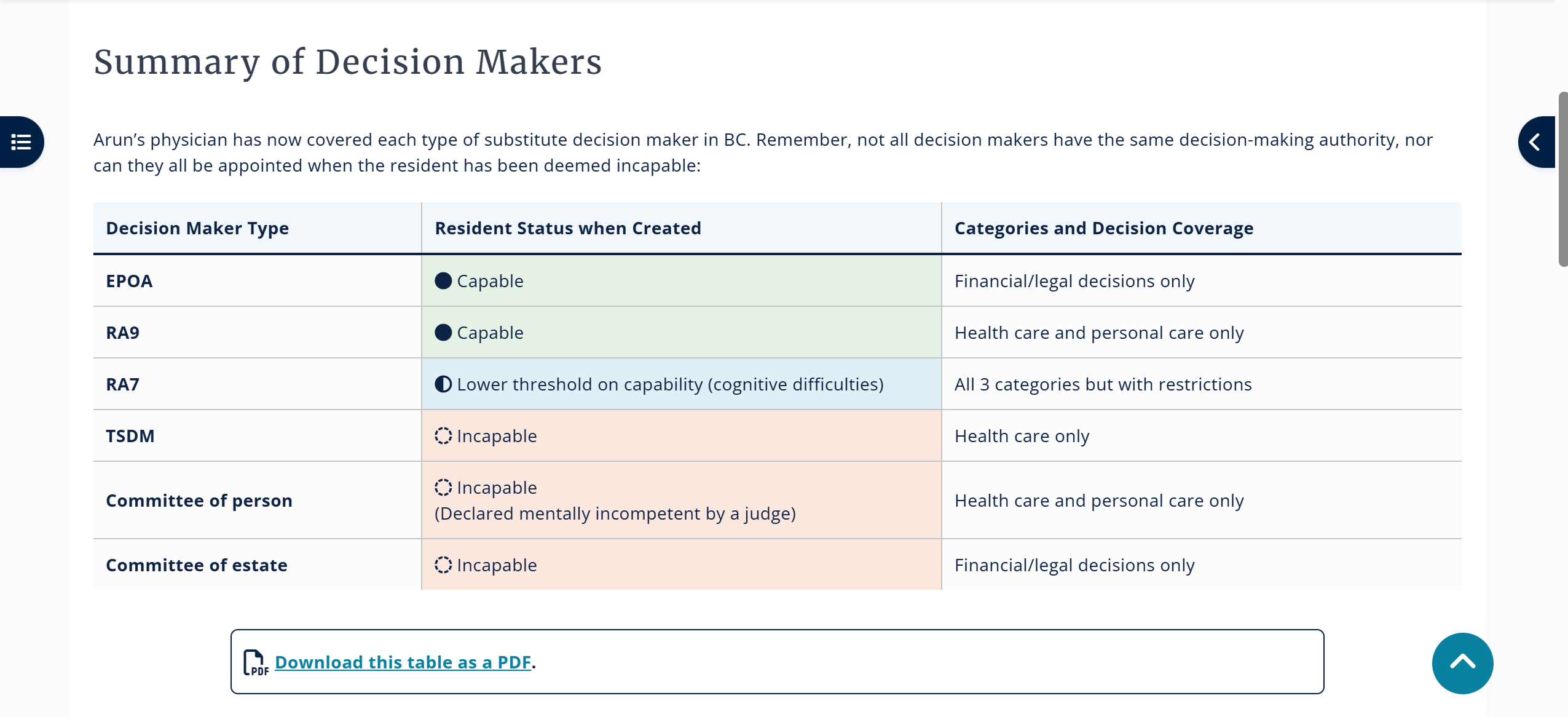1568x717 pixels.
Task: Click the TSDM Health care only cell
Action: (x=1022, y=436)
